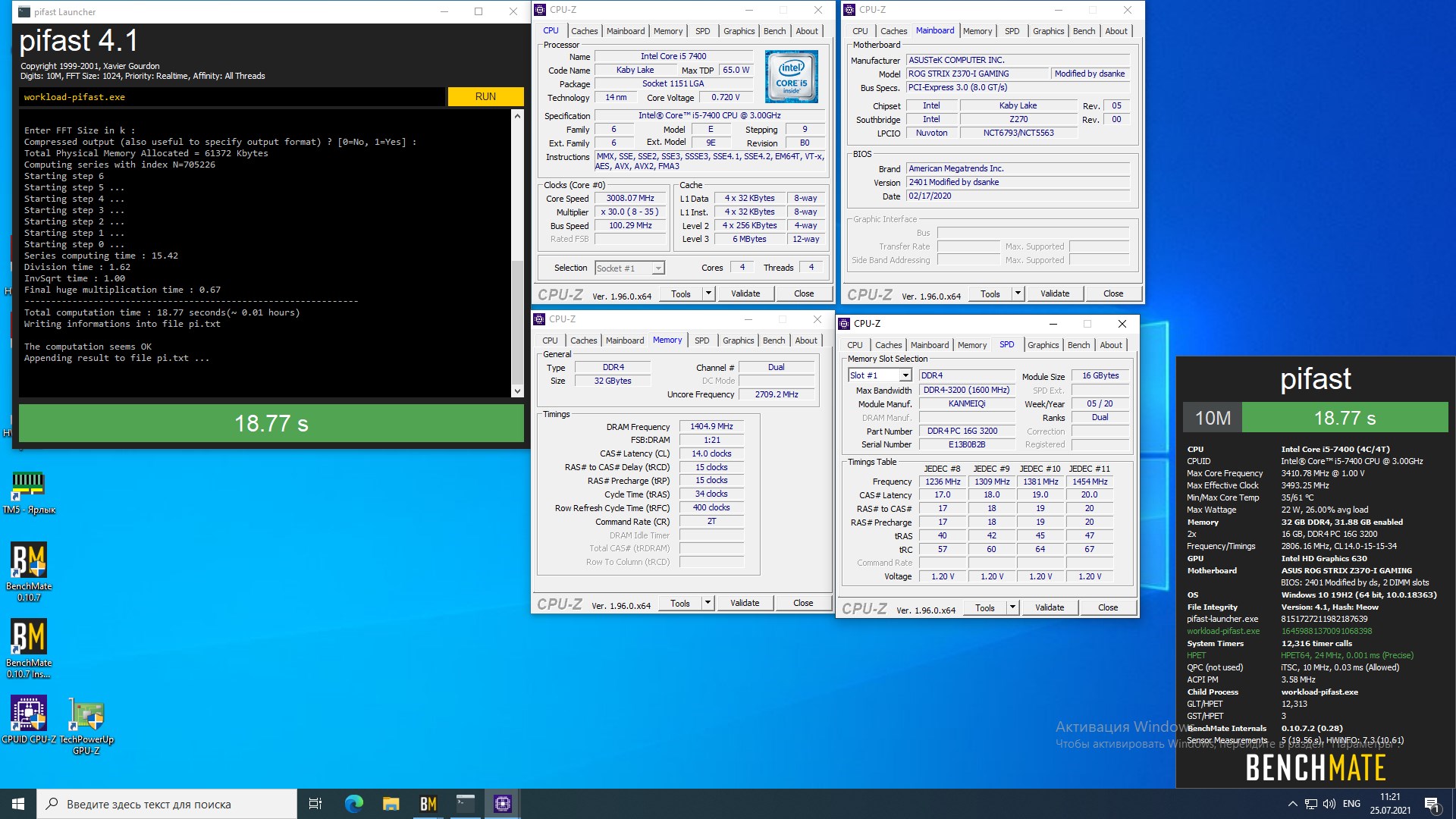Click DDR4-3200 (1600 MHz) bandwidth value

[x=966, y=390]
